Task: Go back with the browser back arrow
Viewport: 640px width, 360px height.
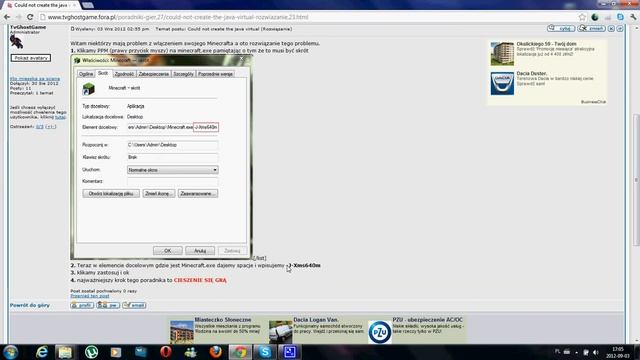Action: click(x=7, y=17)
